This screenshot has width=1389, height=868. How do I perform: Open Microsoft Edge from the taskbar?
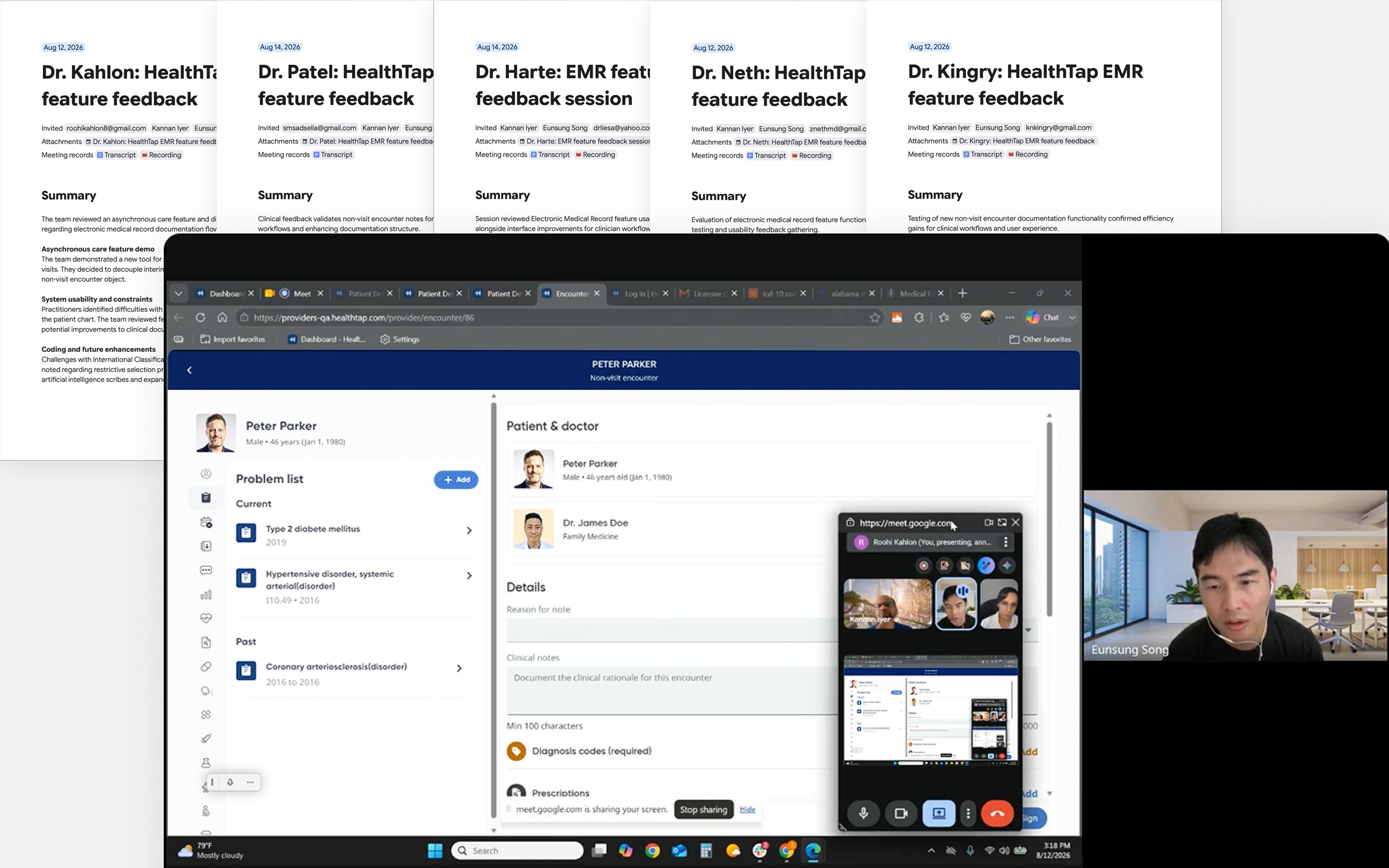coord(813,851)
